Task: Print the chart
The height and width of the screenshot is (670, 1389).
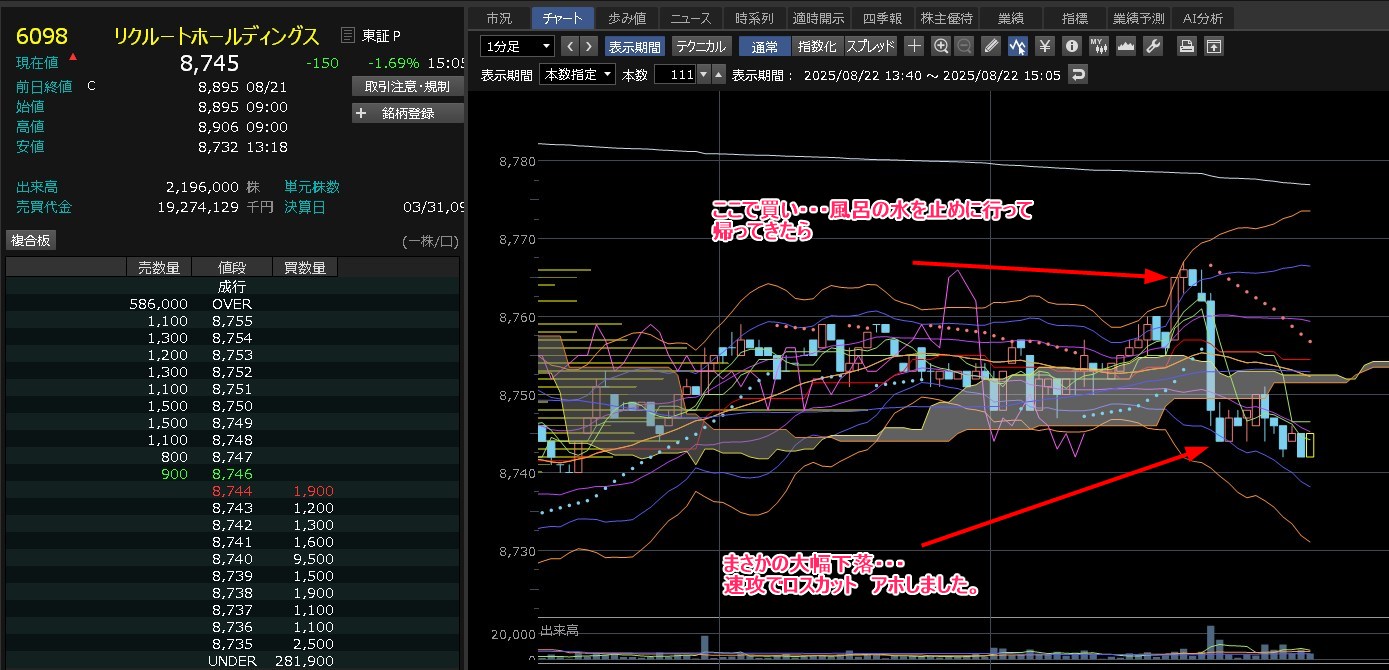Action: pyautogui.click(x=1186, y=46)
